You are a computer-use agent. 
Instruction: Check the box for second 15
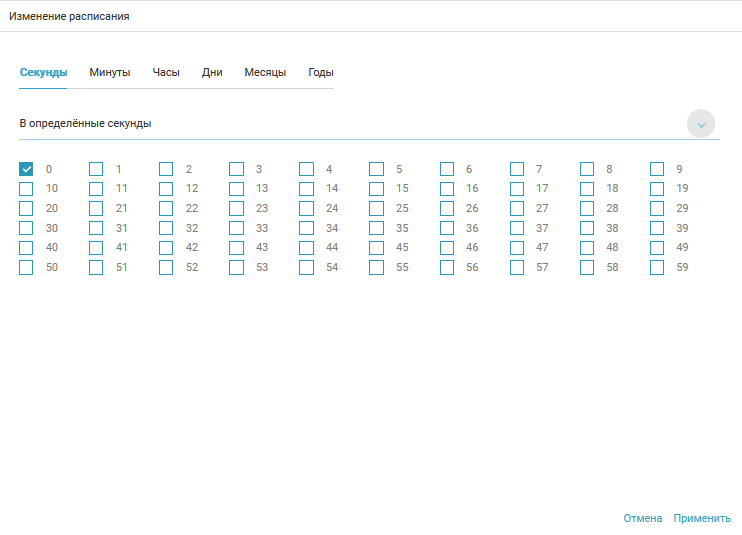click(x=376, y=188)
